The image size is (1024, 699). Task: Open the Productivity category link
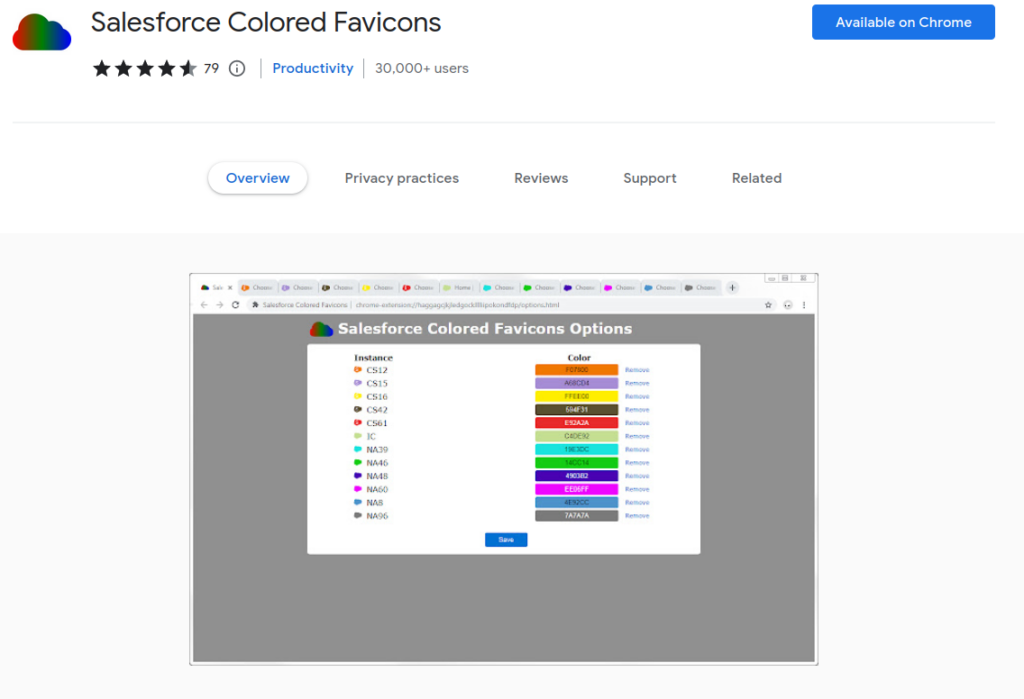(313, 68)
